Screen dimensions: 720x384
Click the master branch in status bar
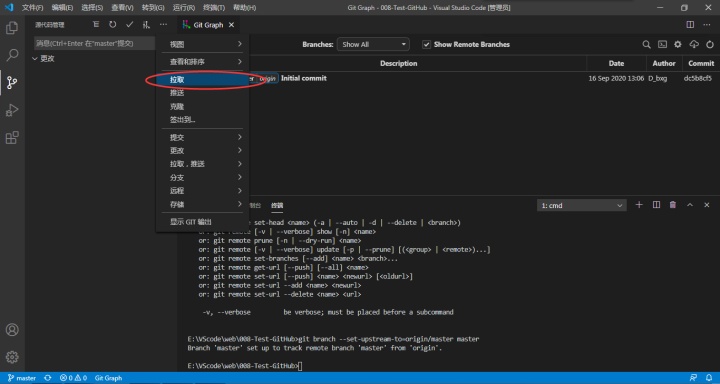pyautogui.click(x=22, y=378)
